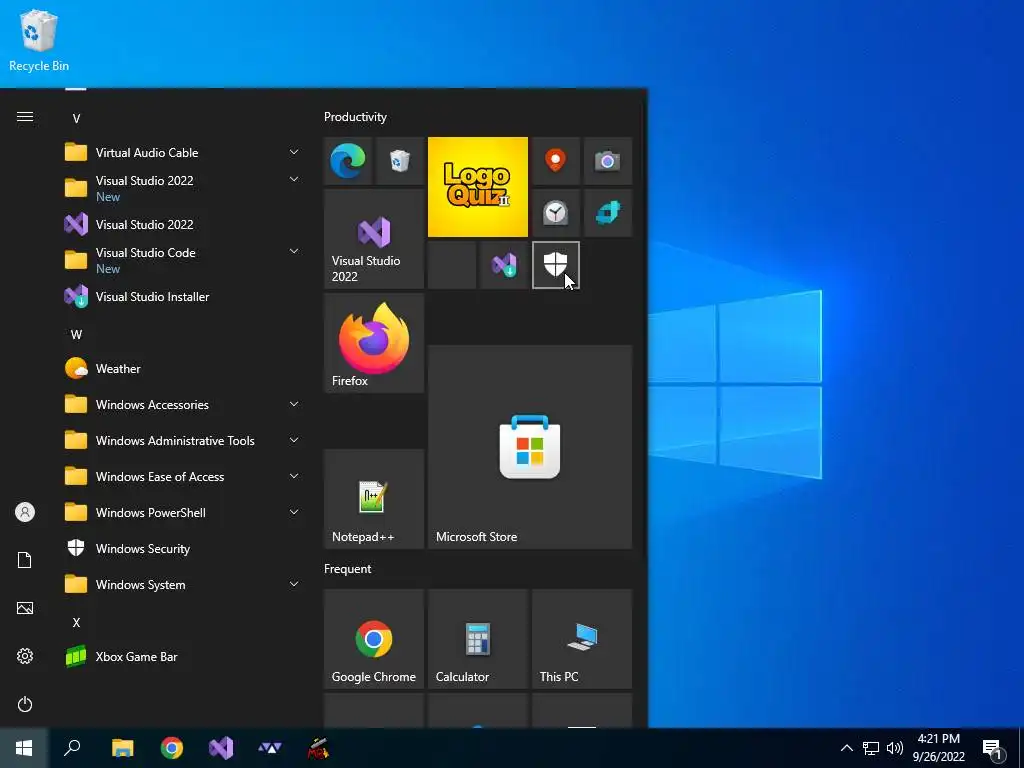The height and width of the screenshot is (768, 1024).
Task: Open the clock showing 4:21 PM
Action: point(938,748)
